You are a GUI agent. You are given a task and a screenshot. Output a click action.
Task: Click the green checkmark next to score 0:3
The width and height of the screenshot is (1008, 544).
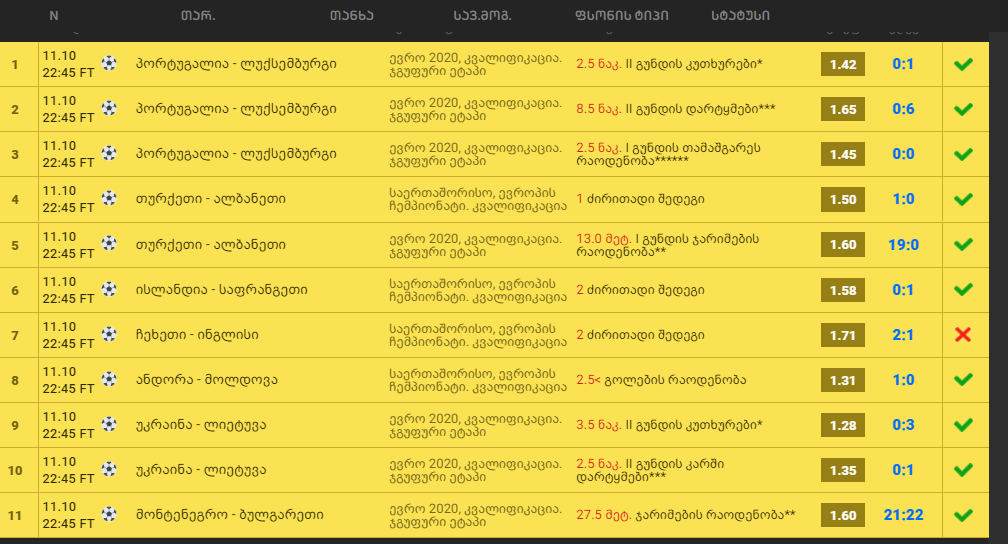point(963,424)
